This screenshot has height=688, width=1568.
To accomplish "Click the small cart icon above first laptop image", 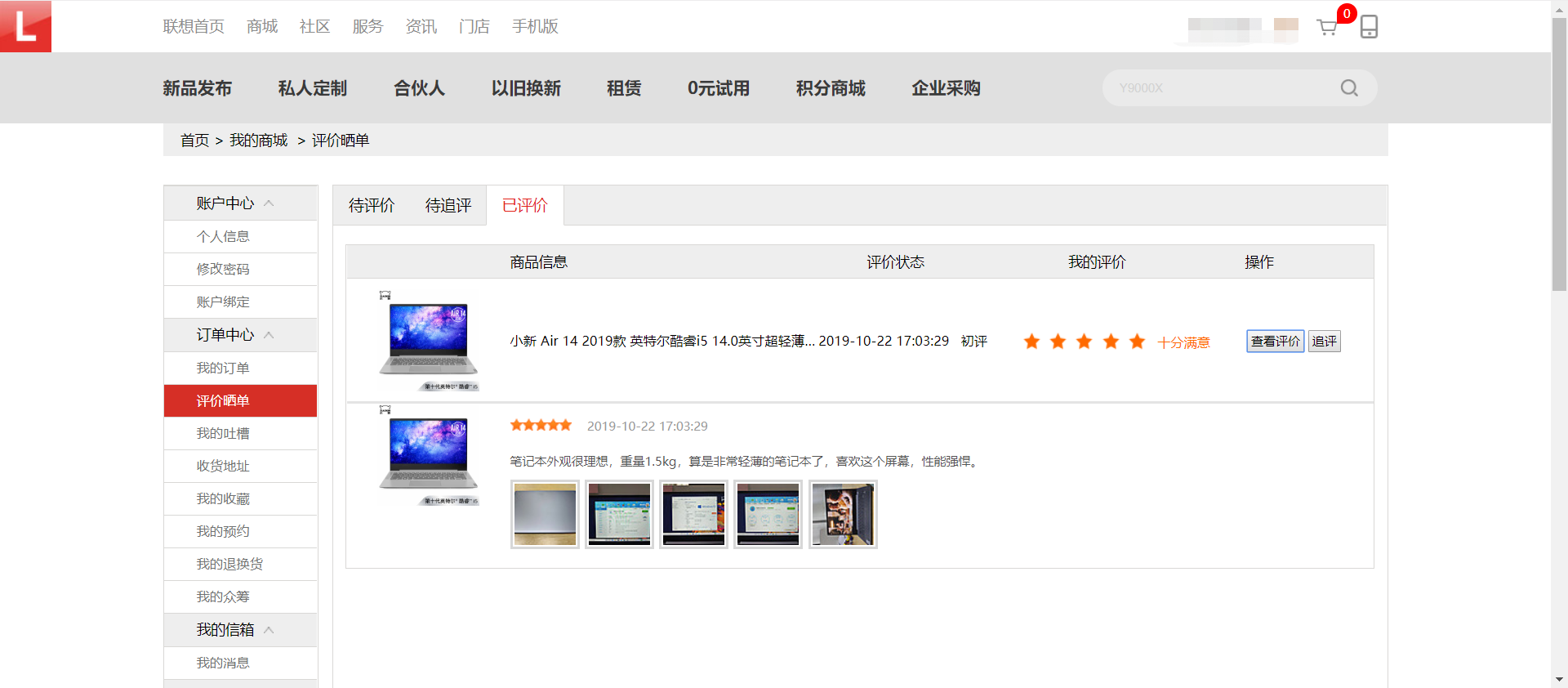I will point(385,295).
